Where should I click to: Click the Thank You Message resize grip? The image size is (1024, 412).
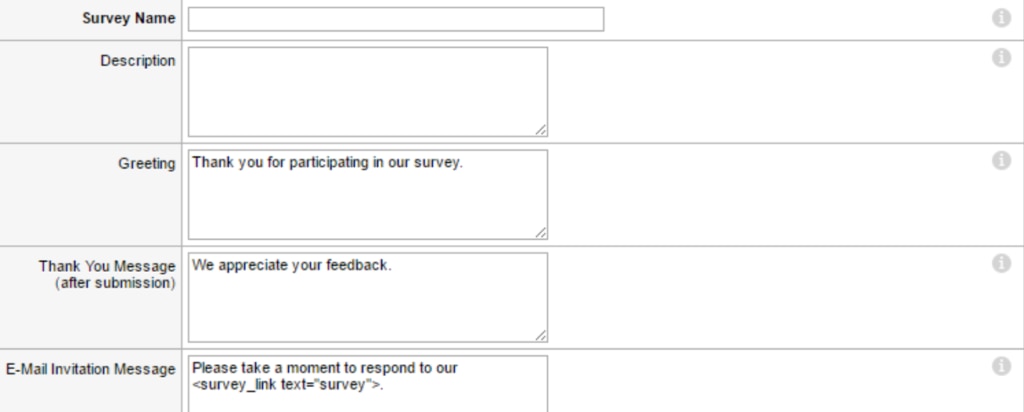pos(541,336)
